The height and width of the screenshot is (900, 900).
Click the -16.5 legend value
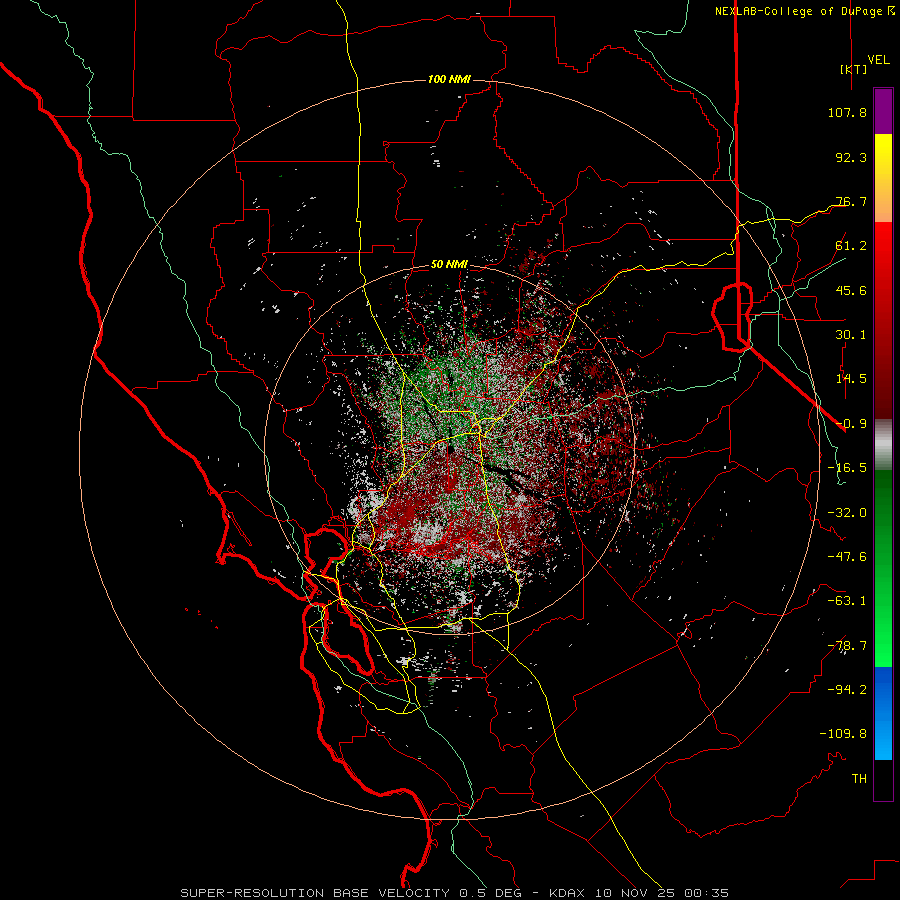coord(847,468)
